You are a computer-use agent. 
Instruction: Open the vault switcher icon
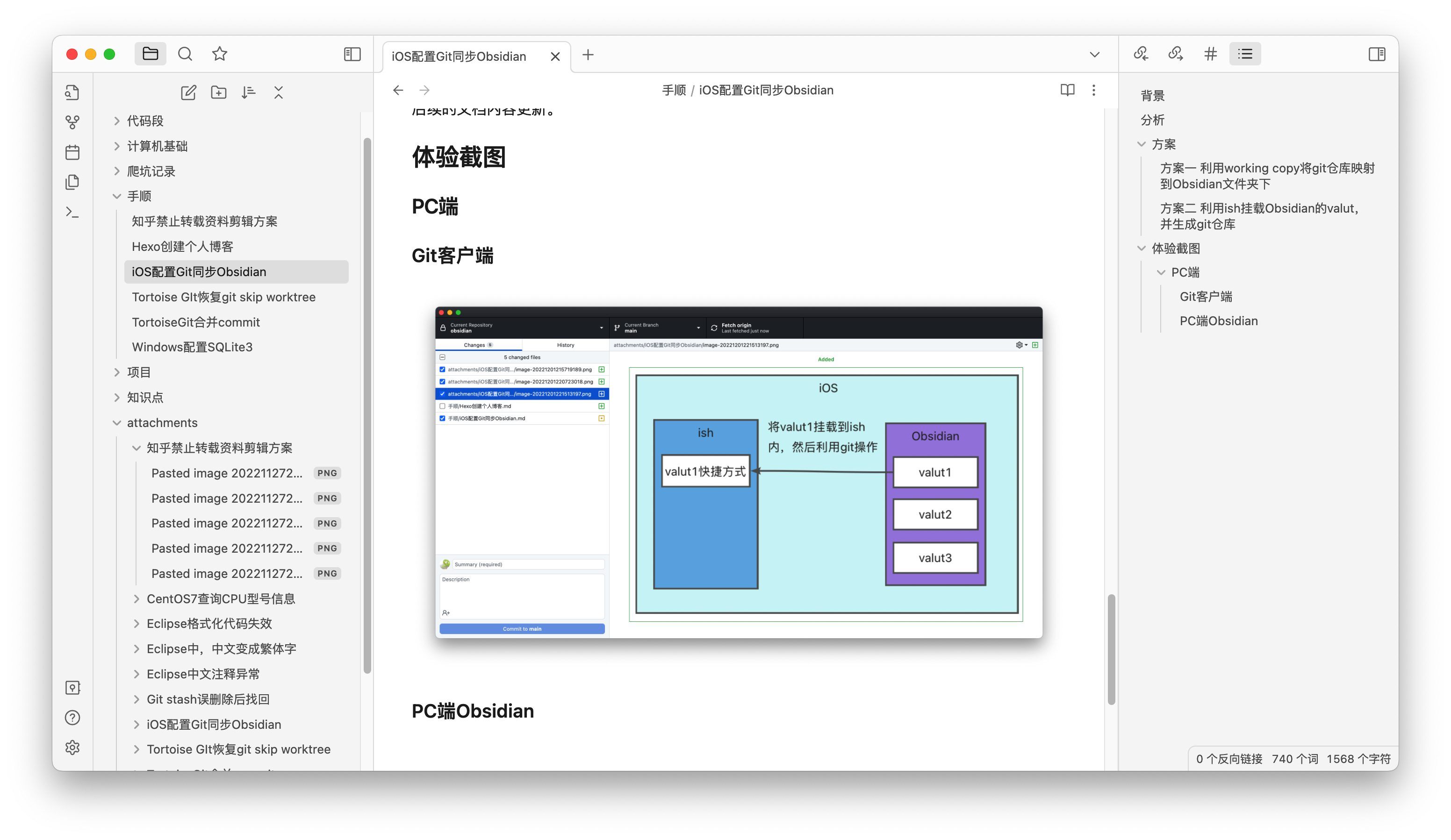pyautogui.click(x=72, y=688)
